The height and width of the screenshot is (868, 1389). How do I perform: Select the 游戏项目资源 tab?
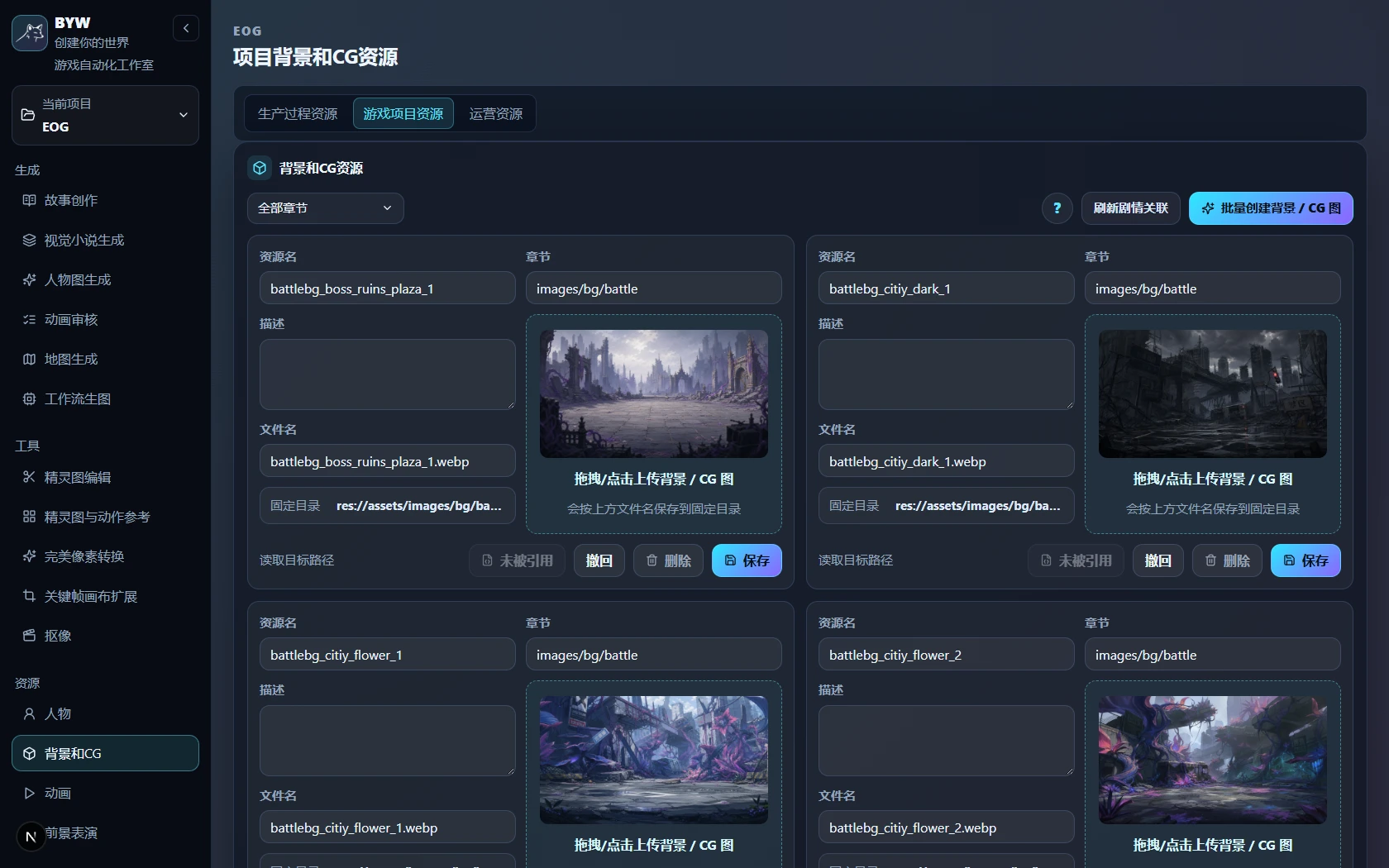tap(403, 113)
